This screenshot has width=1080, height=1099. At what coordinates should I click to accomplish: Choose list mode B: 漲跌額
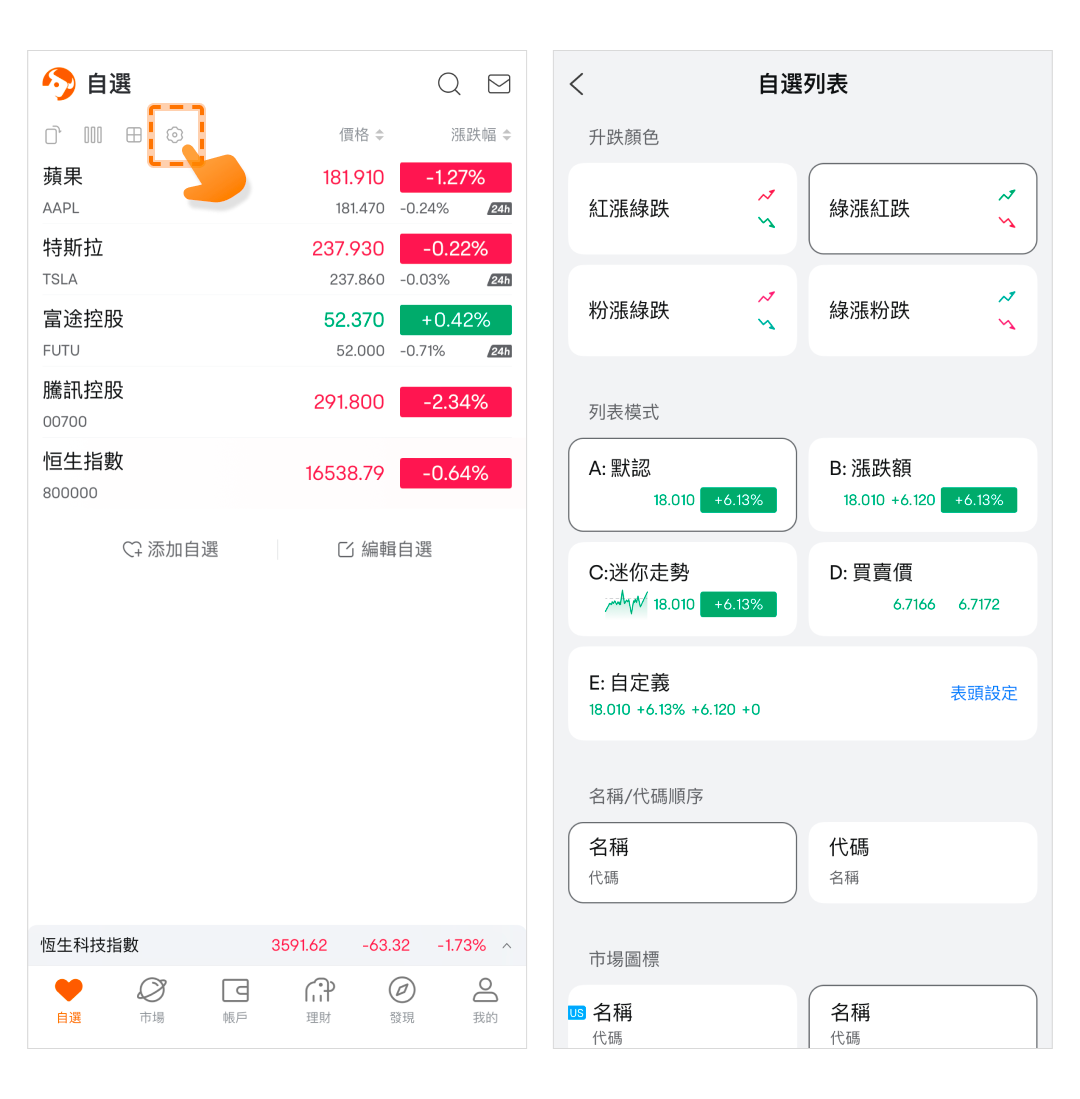(x=922, y=485)
